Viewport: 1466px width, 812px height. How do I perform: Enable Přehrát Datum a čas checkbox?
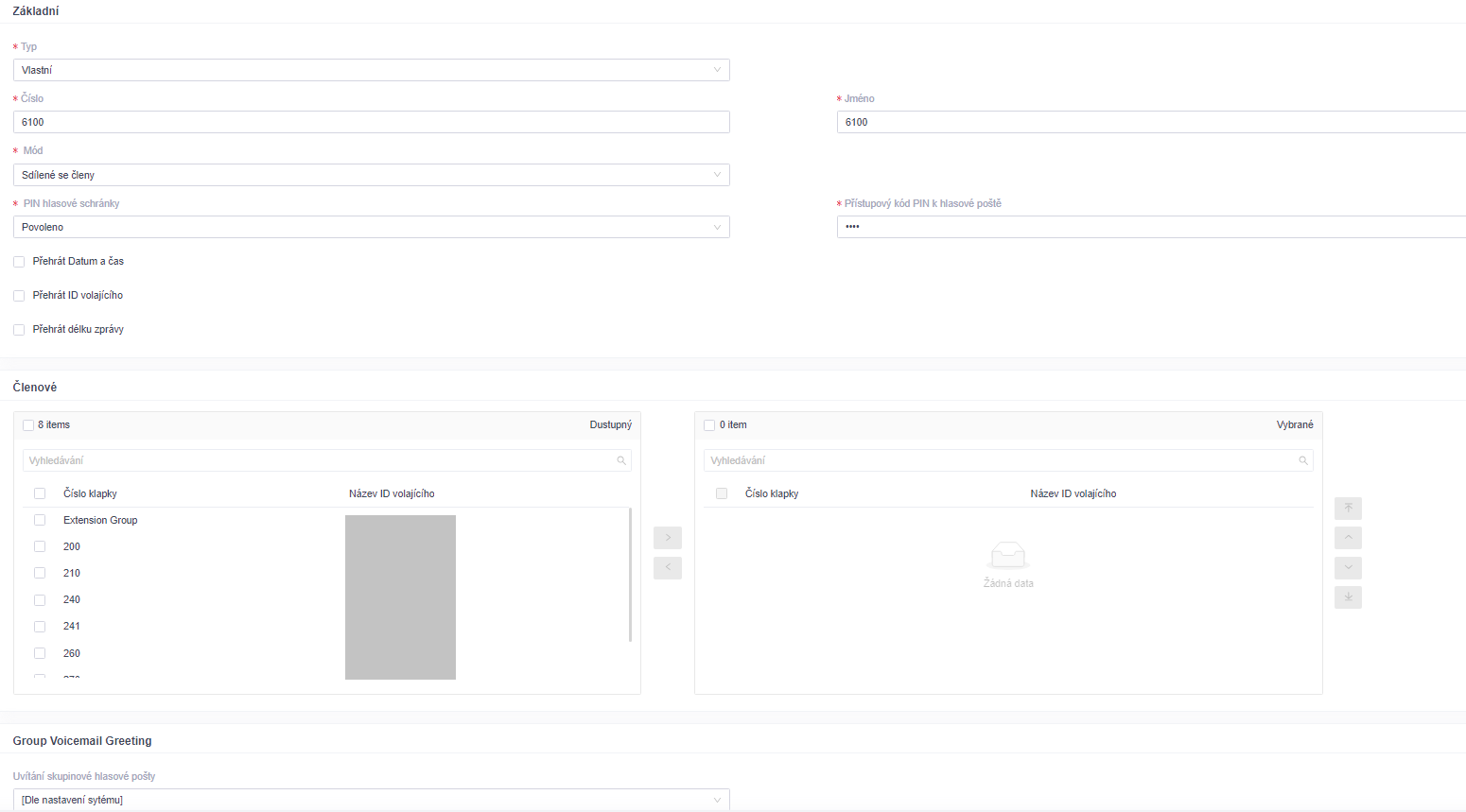tap(19, 262)
